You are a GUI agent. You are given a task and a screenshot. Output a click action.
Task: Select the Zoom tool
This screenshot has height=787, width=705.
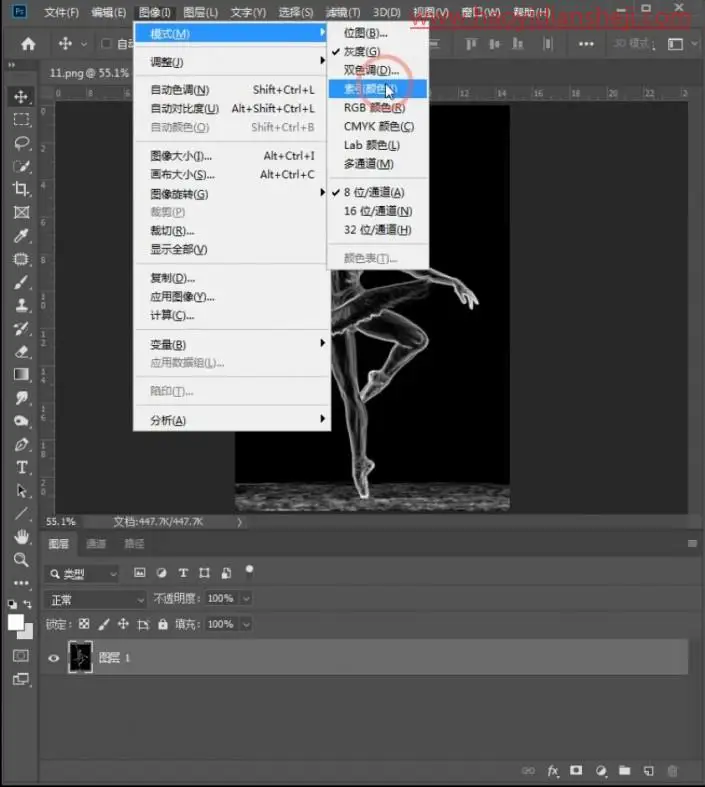(21, 559)
